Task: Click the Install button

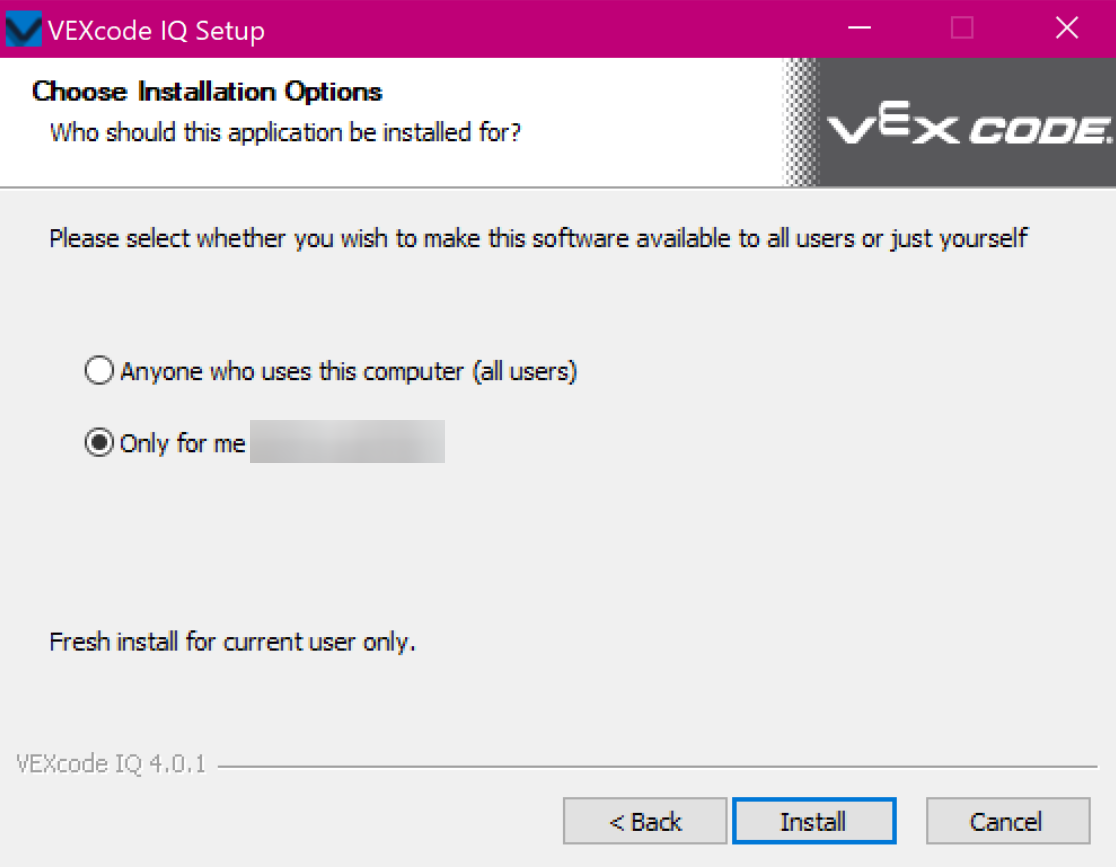Action: click(814, 820)
